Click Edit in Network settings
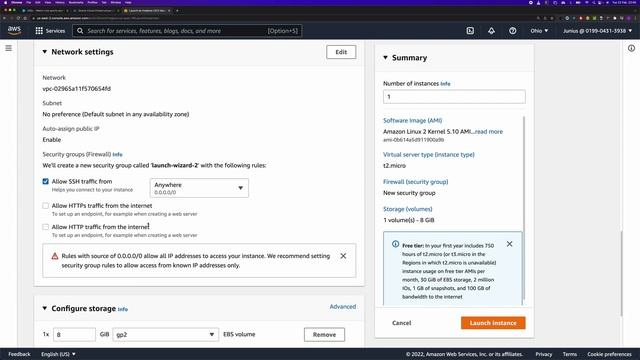 click(341, 52)
